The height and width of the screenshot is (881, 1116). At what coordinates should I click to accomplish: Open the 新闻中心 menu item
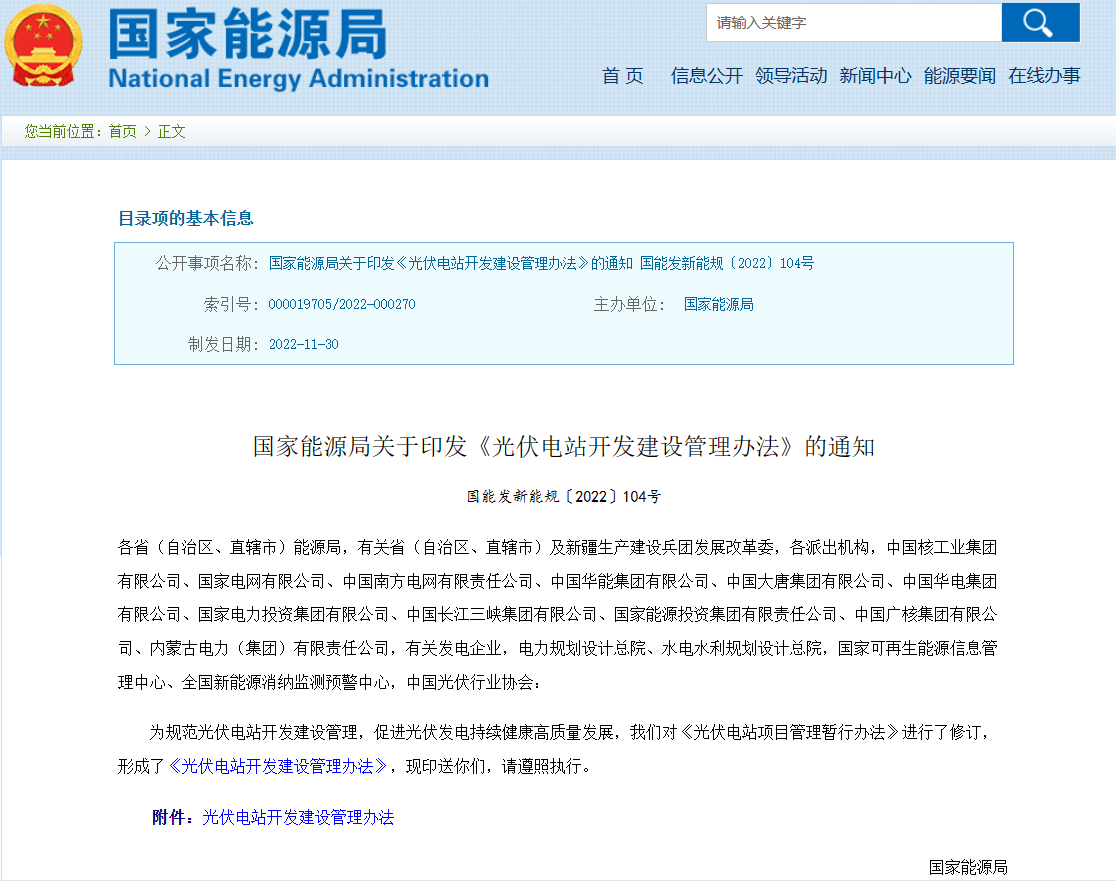875,76
